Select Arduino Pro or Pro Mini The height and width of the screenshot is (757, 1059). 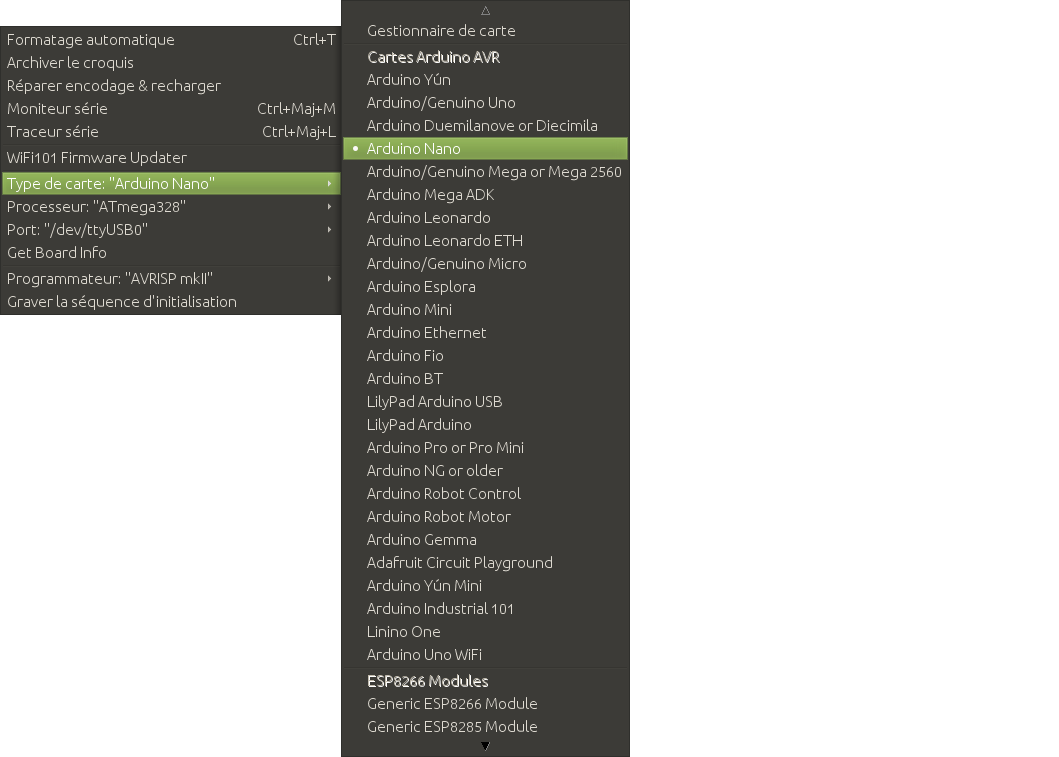click(x=445, y=448)
